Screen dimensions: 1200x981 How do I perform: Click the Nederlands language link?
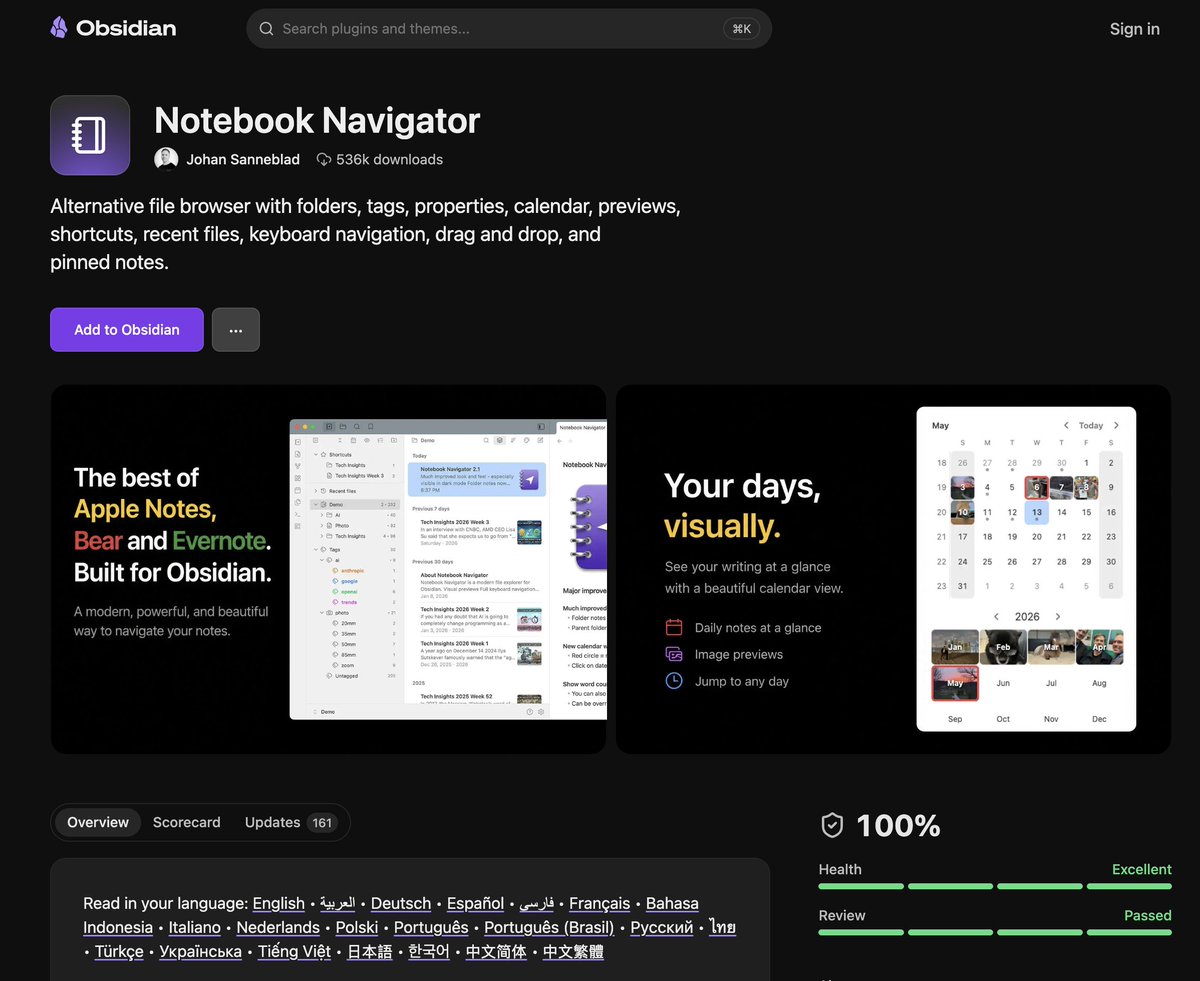278,927
